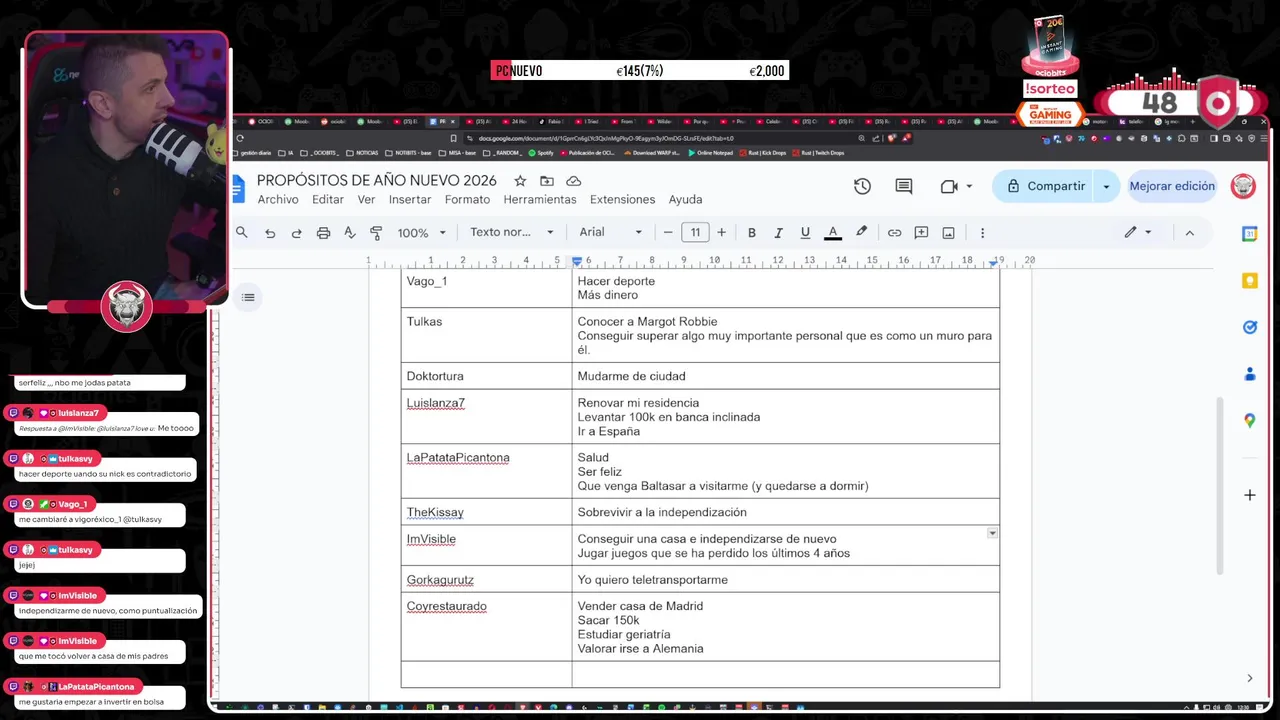Screen dimensions: 1280x720
Task: Run the spelling and grammar check icon
Action: [349, 233]
